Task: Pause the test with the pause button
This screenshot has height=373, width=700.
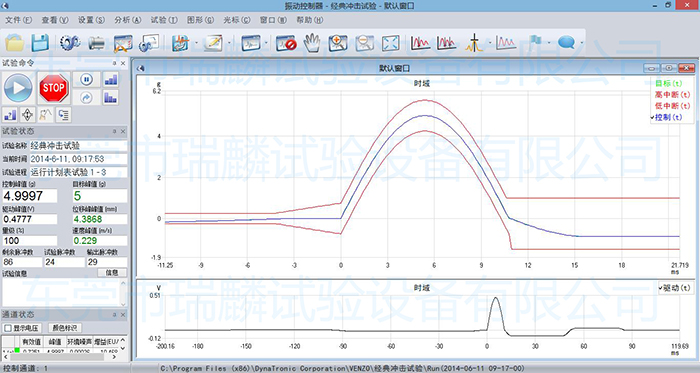Action: click(87, 80)
